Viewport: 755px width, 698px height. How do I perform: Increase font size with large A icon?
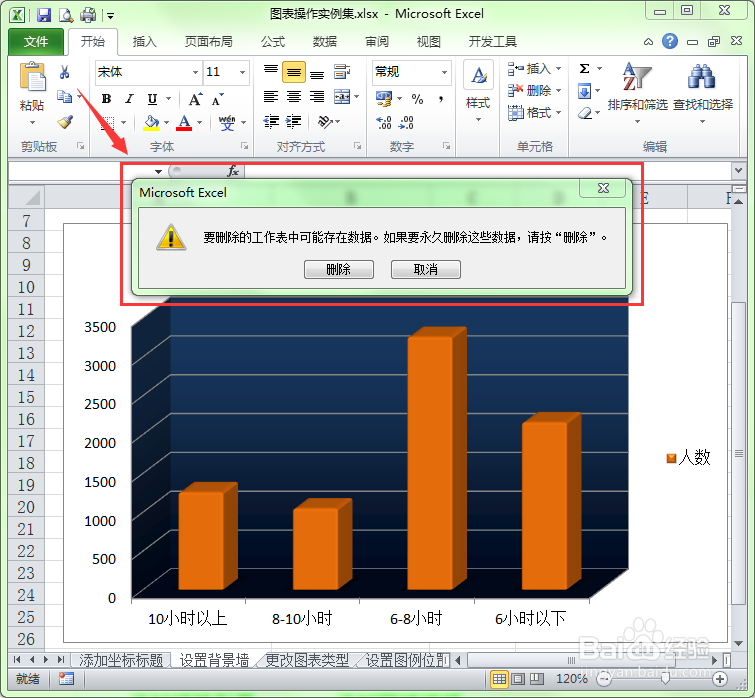[x=195, y=99]
